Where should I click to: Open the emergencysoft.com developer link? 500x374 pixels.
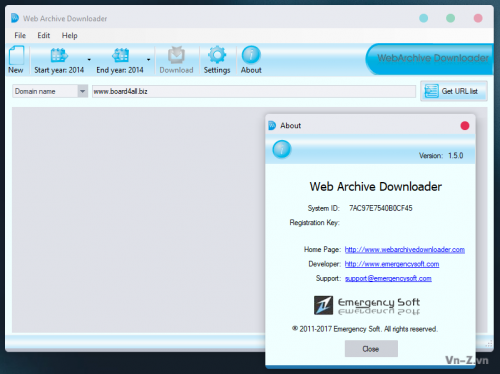click(392, 264)
